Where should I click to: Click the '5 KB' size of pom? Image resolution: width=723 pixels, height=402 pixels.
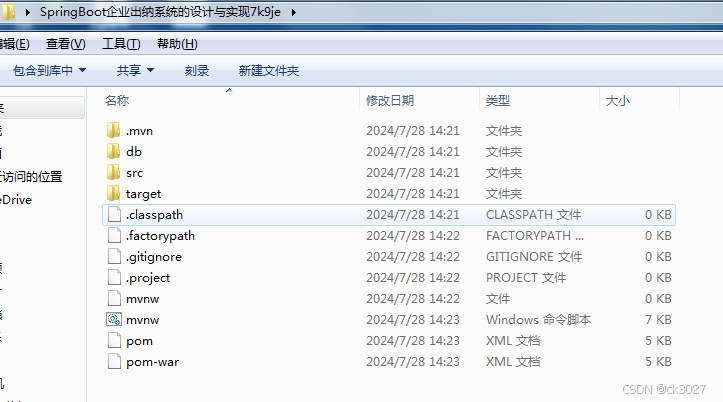[658, 341]
